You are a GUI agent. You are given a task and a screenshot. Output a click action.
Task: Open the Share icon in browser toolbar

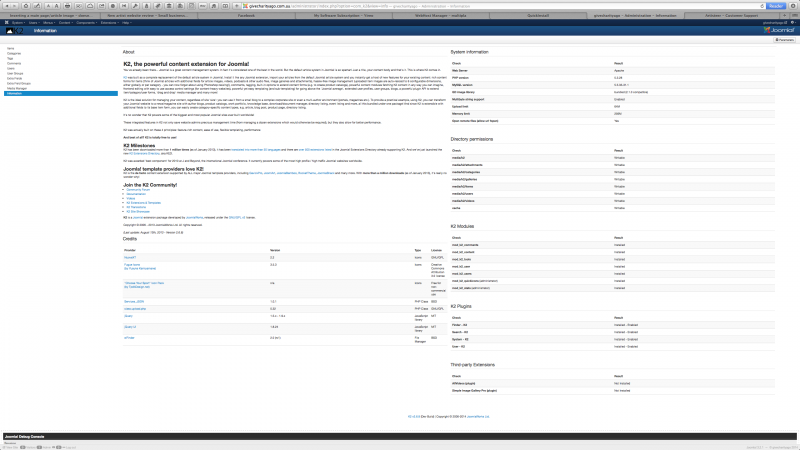pos(101,6)
